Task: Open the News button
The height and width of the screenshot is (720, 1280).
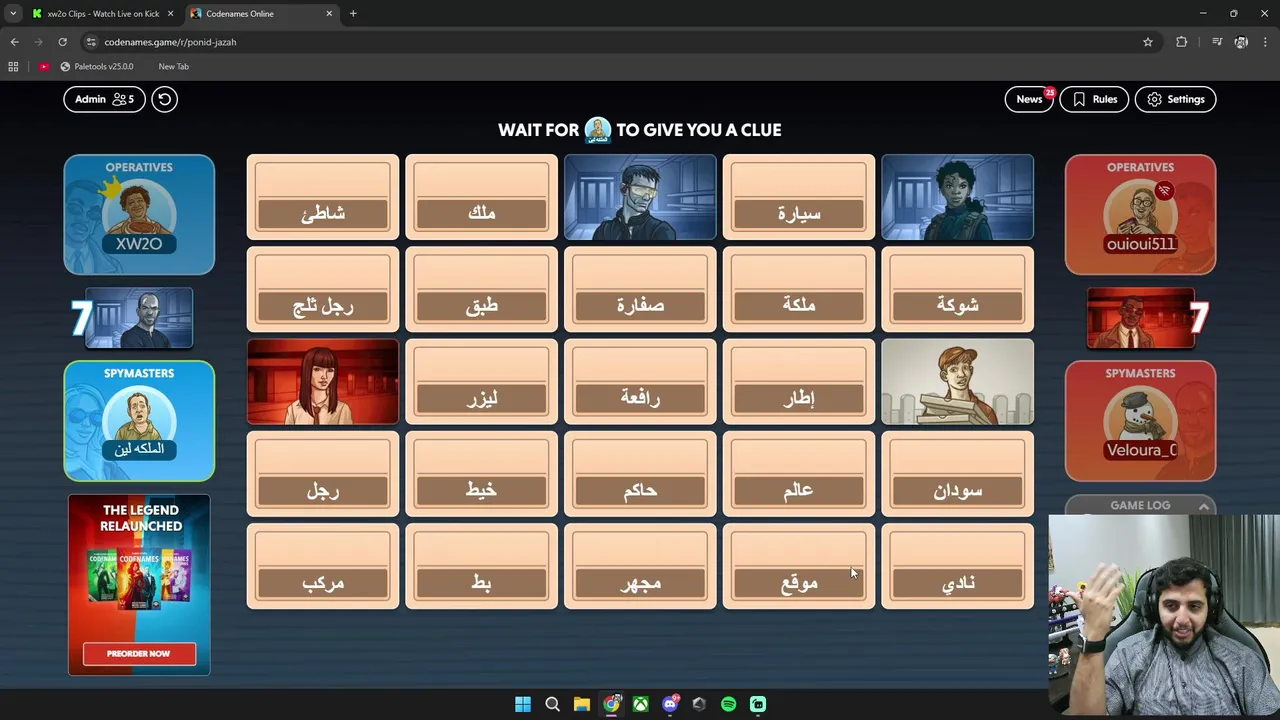Action: (x=1030, y=99)
